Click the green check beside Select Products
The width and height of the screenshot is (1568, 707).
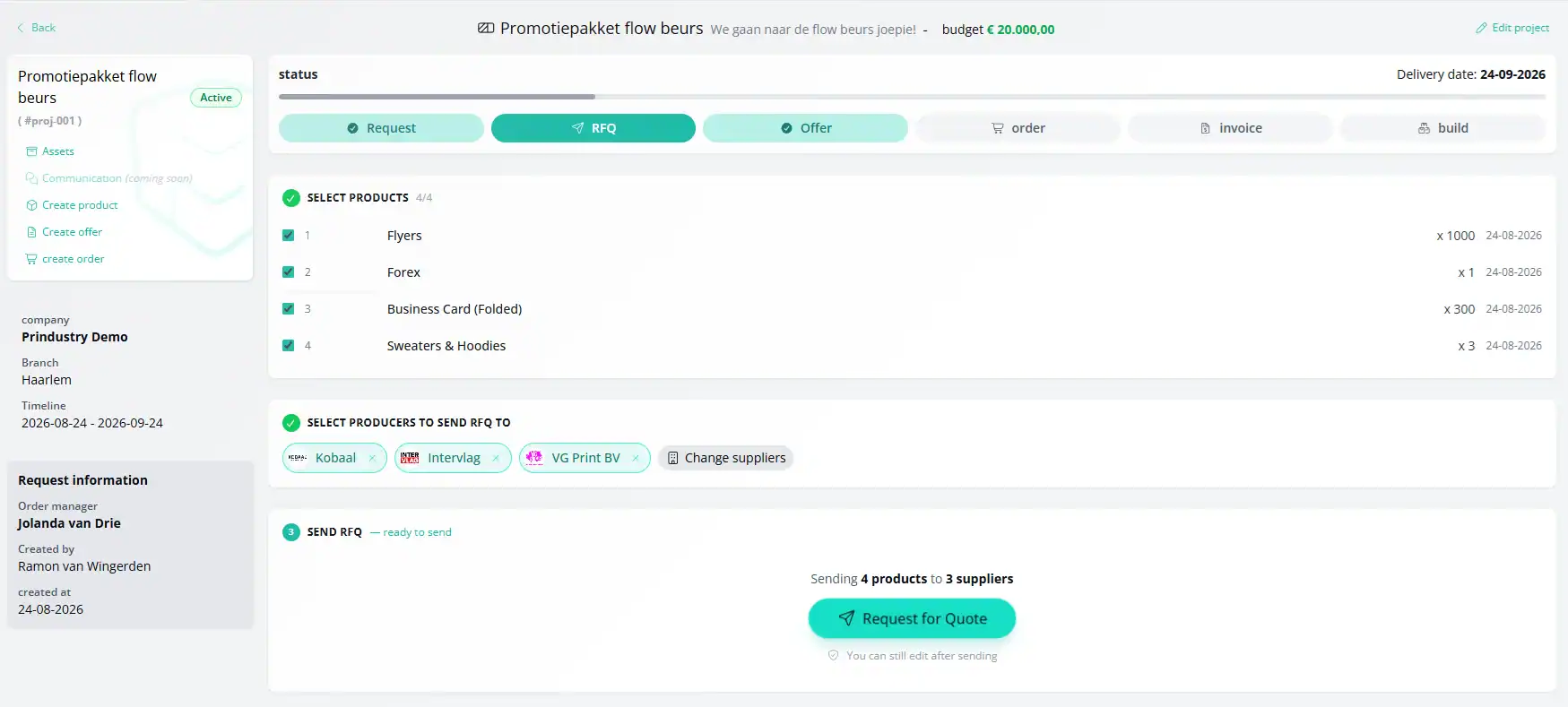coord(291,198)
